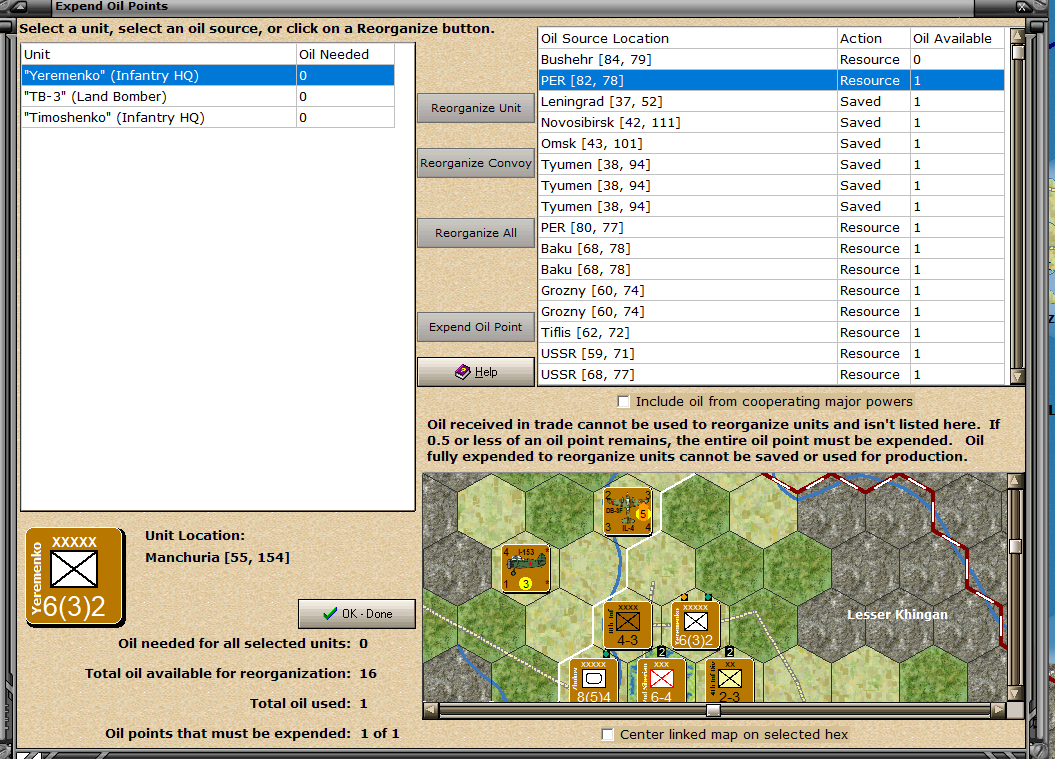Select "Timoshenko" (Infantry HQ) unit row
The height and width of the screenshot is (759, 1055).
point(208,117)
